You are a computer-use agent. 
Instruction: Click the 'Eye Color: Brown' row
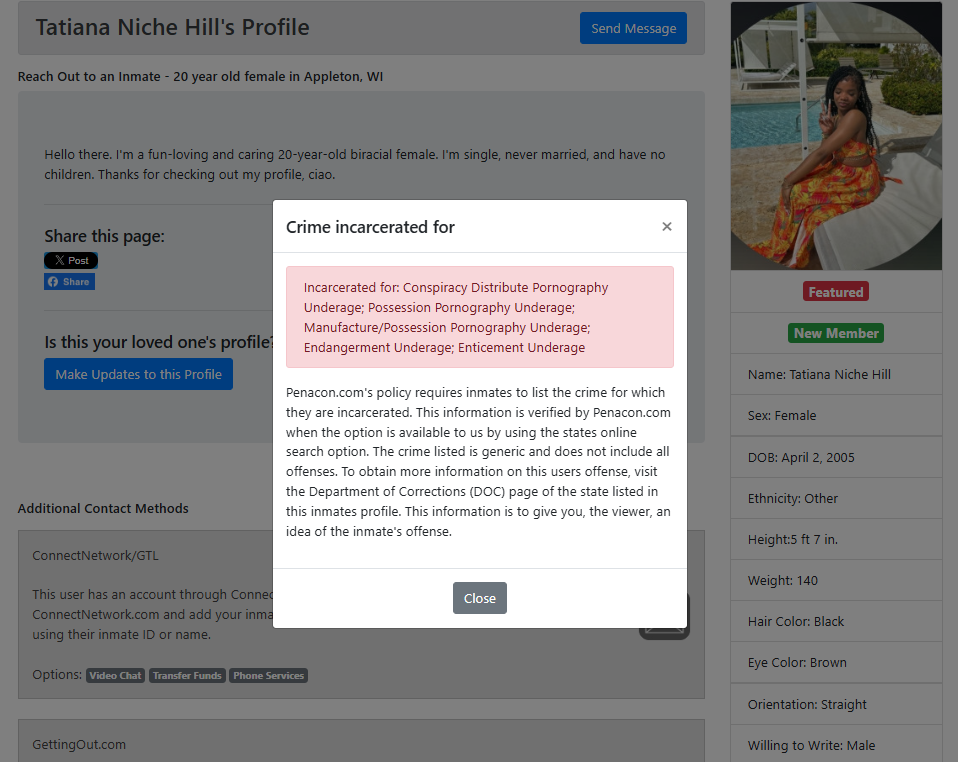click(x=836, y=662)
